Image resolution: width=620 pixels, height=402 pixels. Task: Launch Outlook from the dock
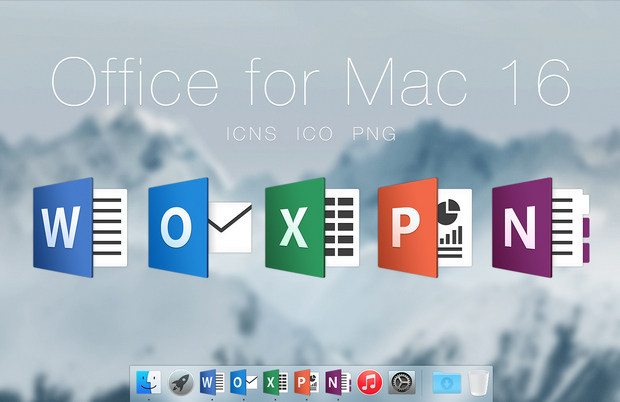[x=244, y=382]
